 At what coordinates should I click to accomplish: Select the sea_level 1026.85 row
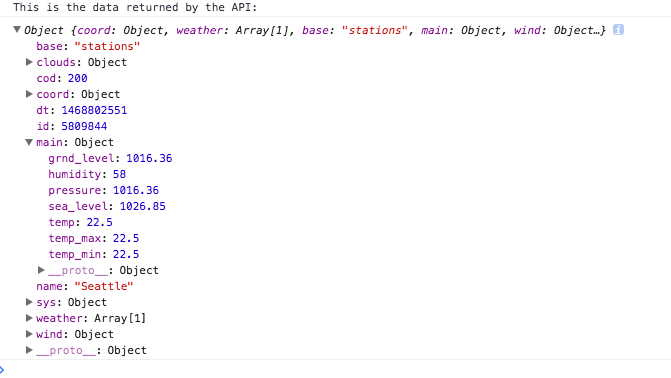tap(107, 206)
